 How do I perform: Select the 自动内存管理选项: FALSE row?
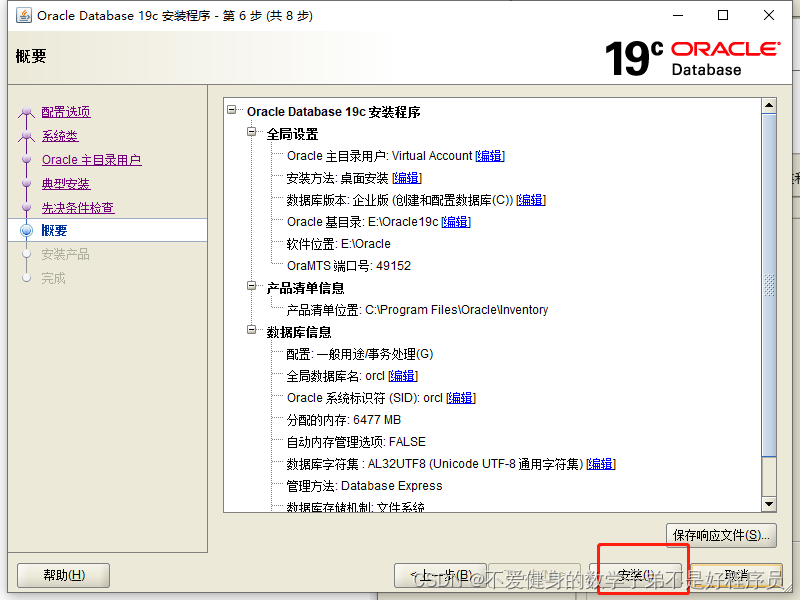tap(356, 442)
